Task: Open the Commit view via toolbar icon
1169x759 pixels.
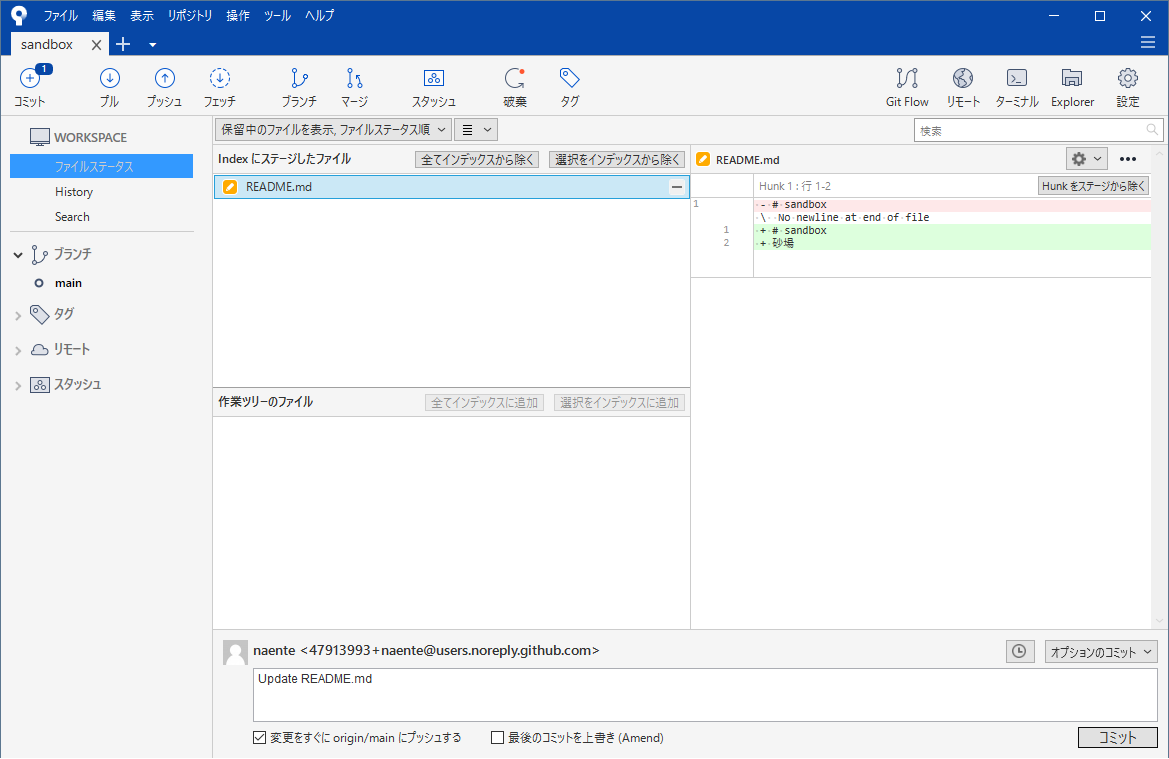Action: point(30,86)
